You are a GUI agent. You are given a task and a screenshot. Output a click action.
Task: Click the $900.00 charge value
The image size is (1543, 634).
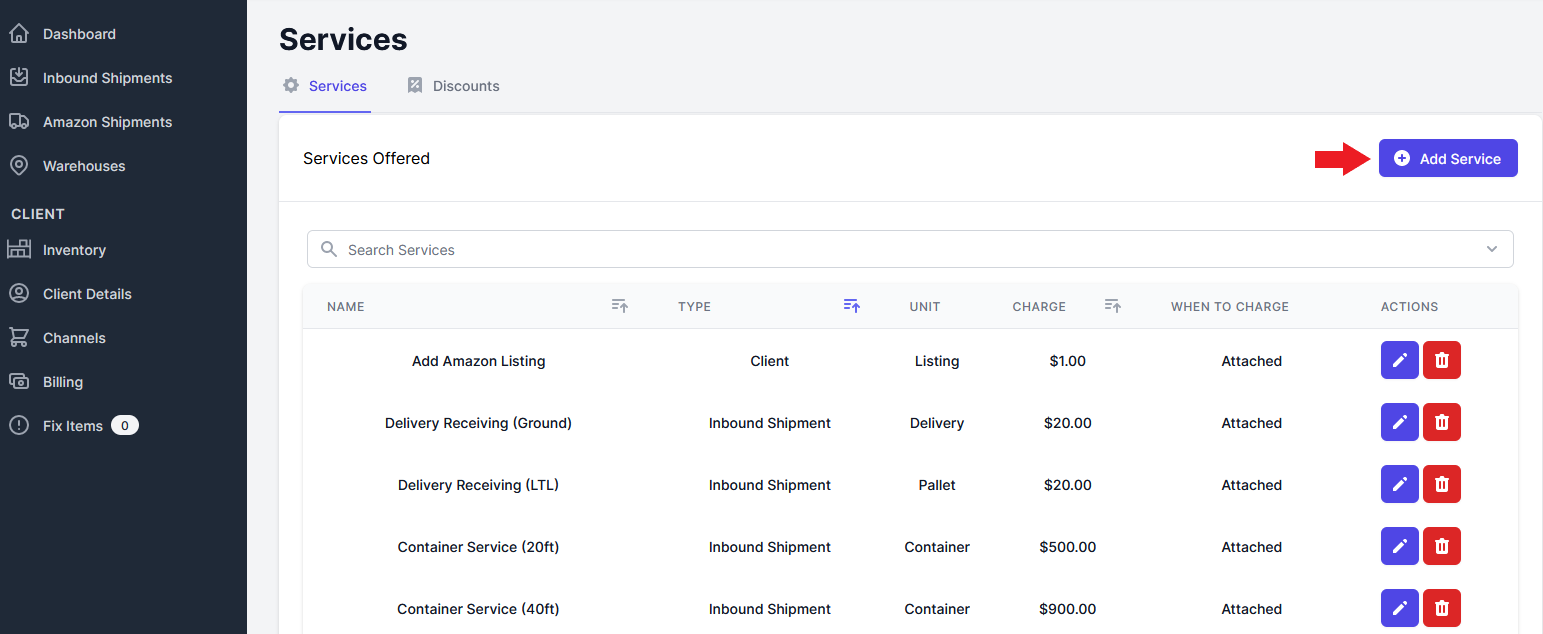tap(1068, 609)
